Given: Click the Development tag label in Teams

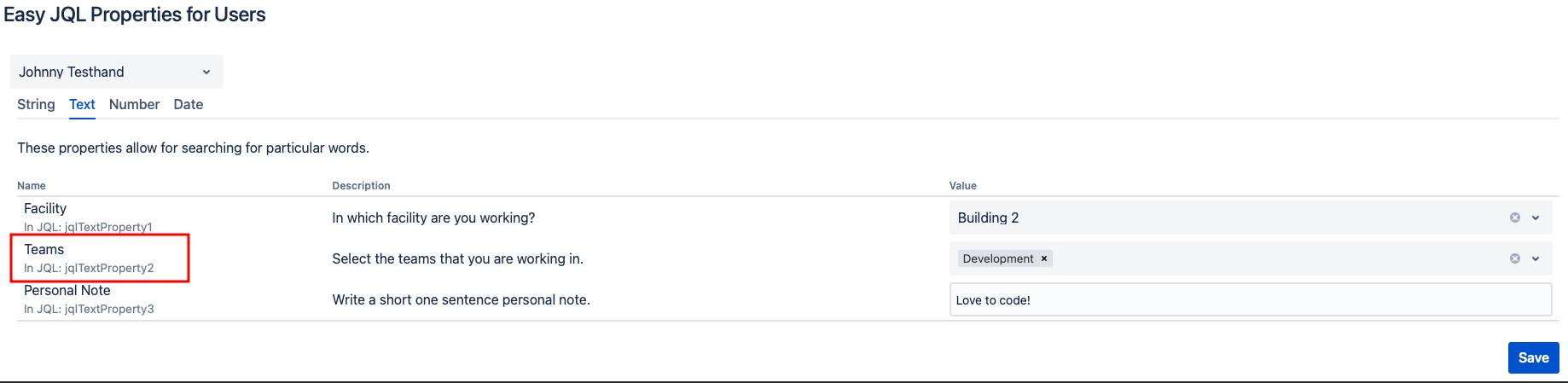Looking at the screenshot, I should pyautogui.click(x=997, y=258).
